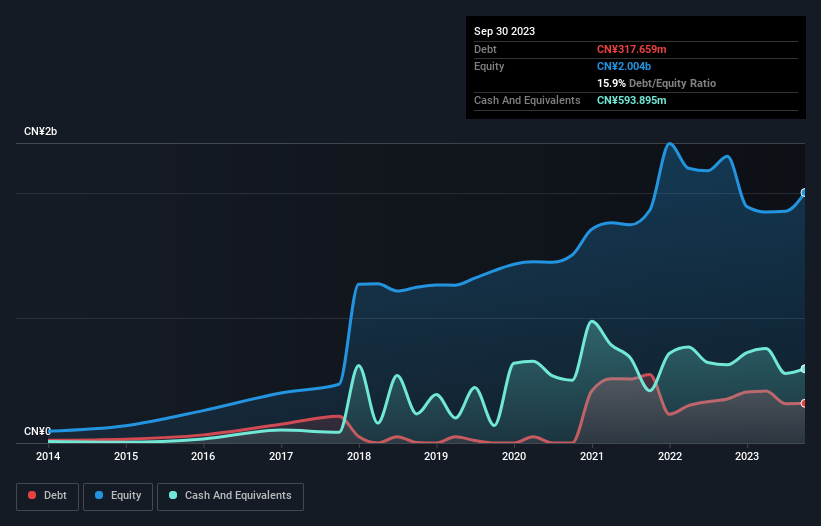Viewport: 821px width, 526px height.
Task: Click the Sep 30 2023 tooltip date
Action: coord(504,31)
